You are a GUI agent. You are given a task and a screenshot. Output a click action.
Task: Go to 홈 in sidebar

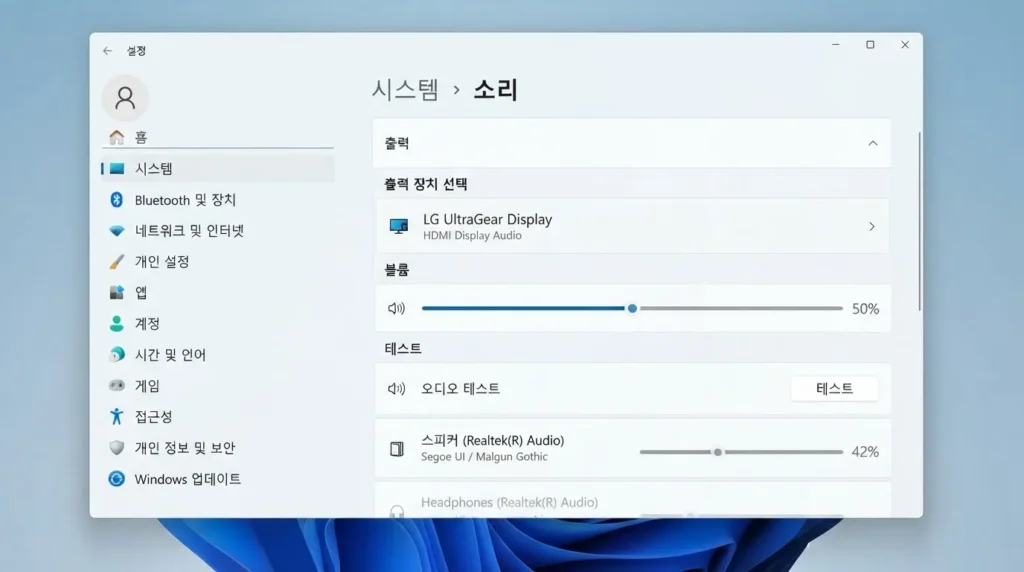(218, 137)
